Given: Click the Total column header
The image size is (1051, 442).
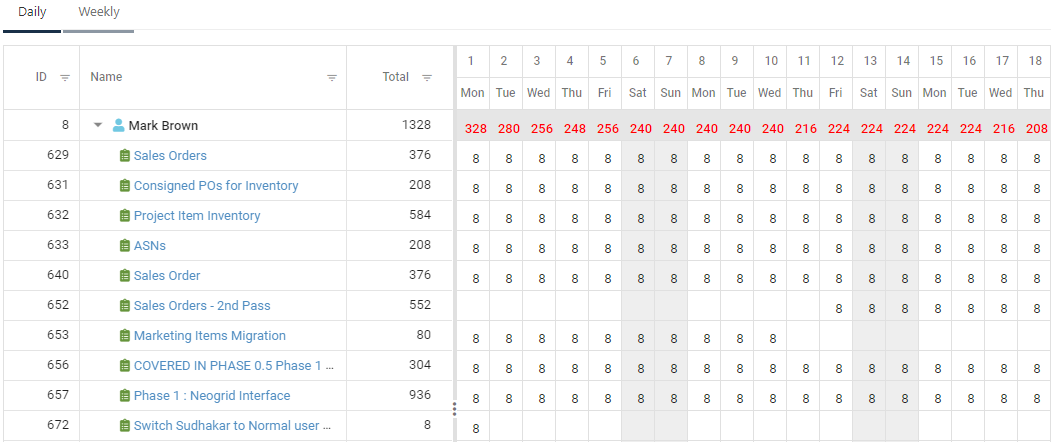Looking at the screenshot, I should pyautogui.click(x=396, y=77).
